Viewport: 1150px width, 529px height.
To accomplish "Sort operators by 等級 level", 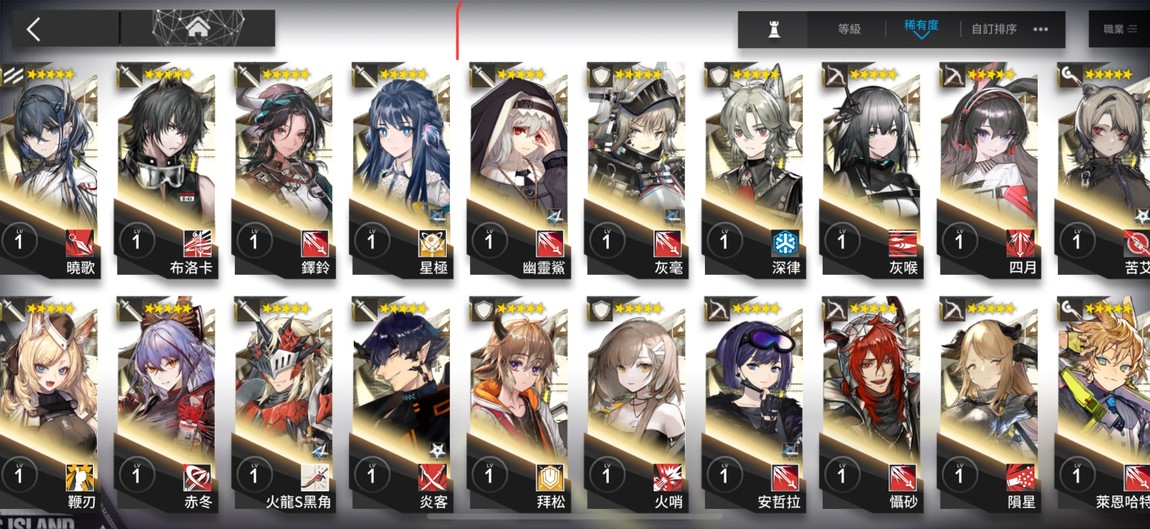I will [849, 29].
